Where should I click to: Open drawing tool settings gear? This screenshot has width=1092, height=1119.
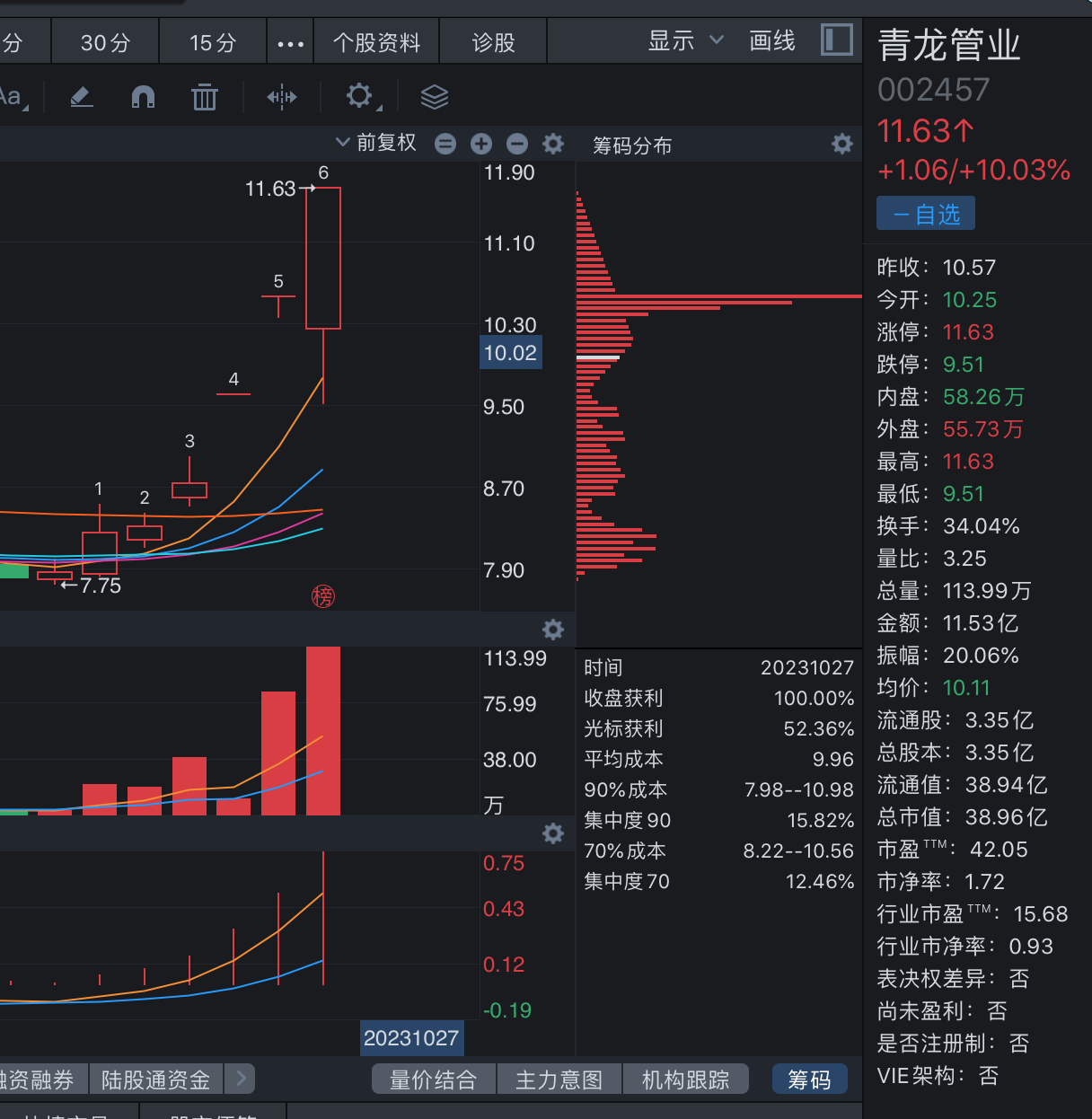[x=359, y=95]
